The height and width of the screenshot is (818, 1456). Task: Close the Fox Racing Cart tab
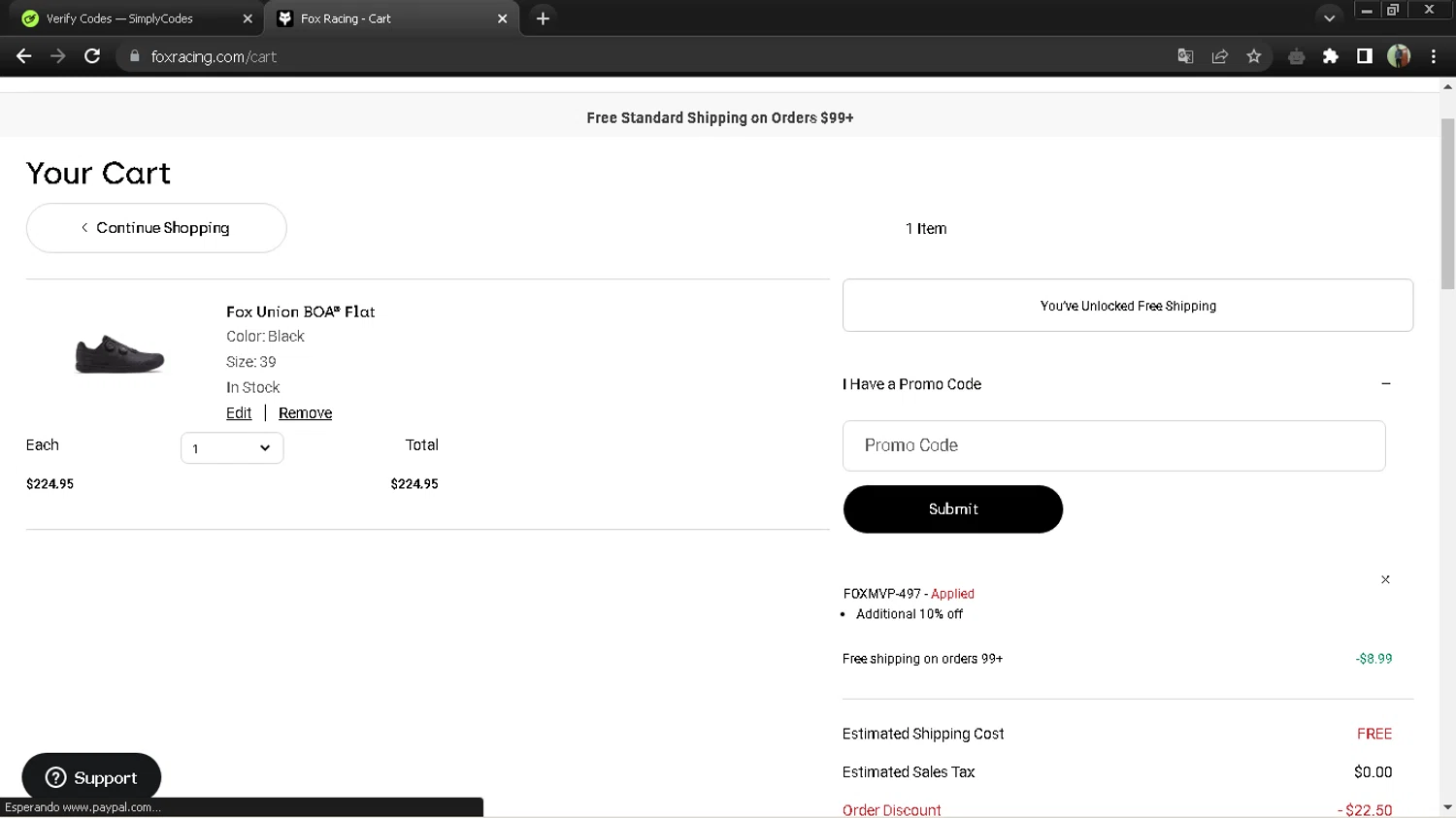click(502, 18)
